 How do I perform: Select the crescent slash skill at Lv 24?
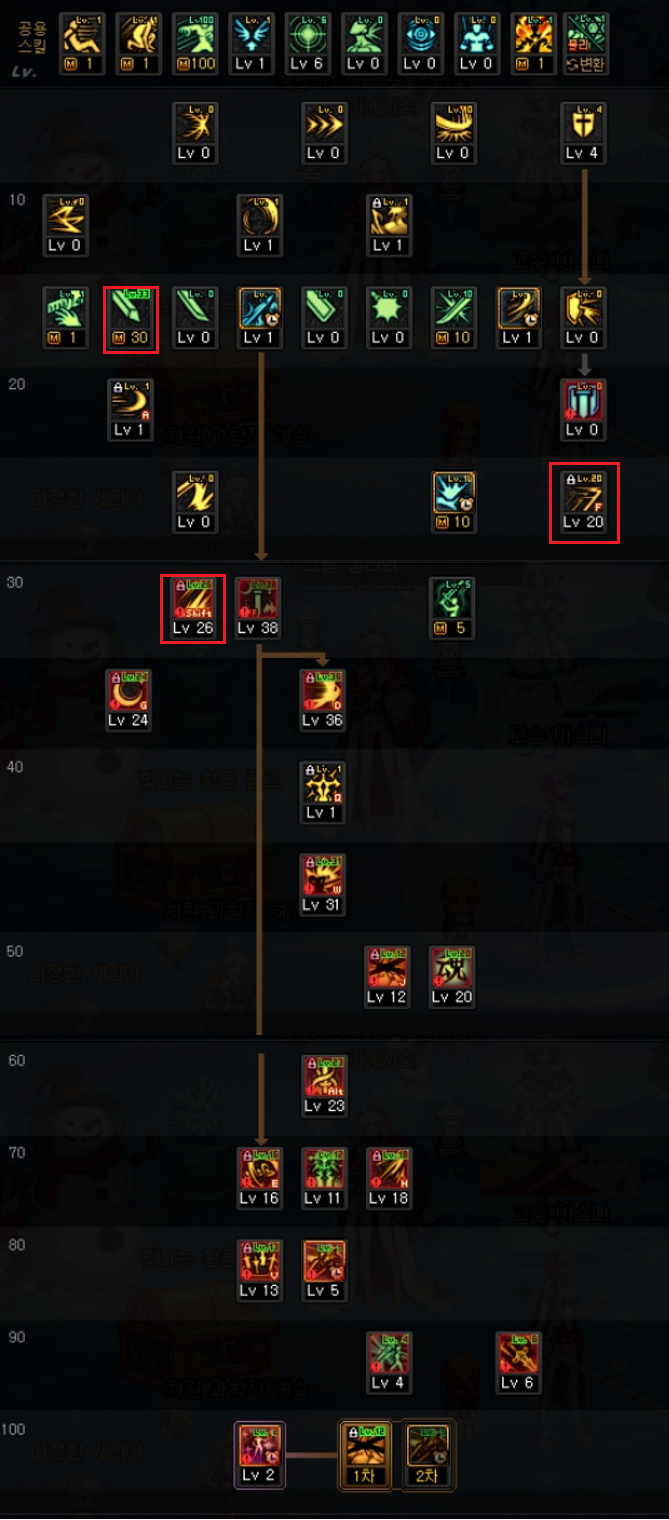tap(128, 700)
